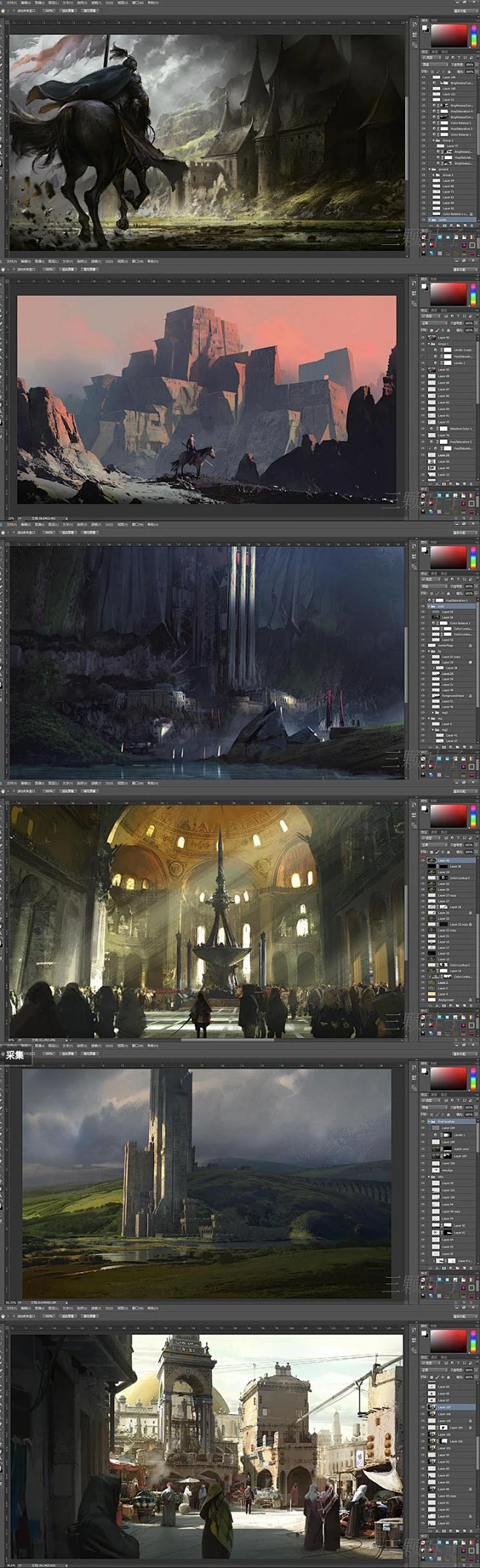This screenshot has height=1568, width=480.
Task: Select Background layer thumbnail in domed-hall window
Action: pos(432,1000)
